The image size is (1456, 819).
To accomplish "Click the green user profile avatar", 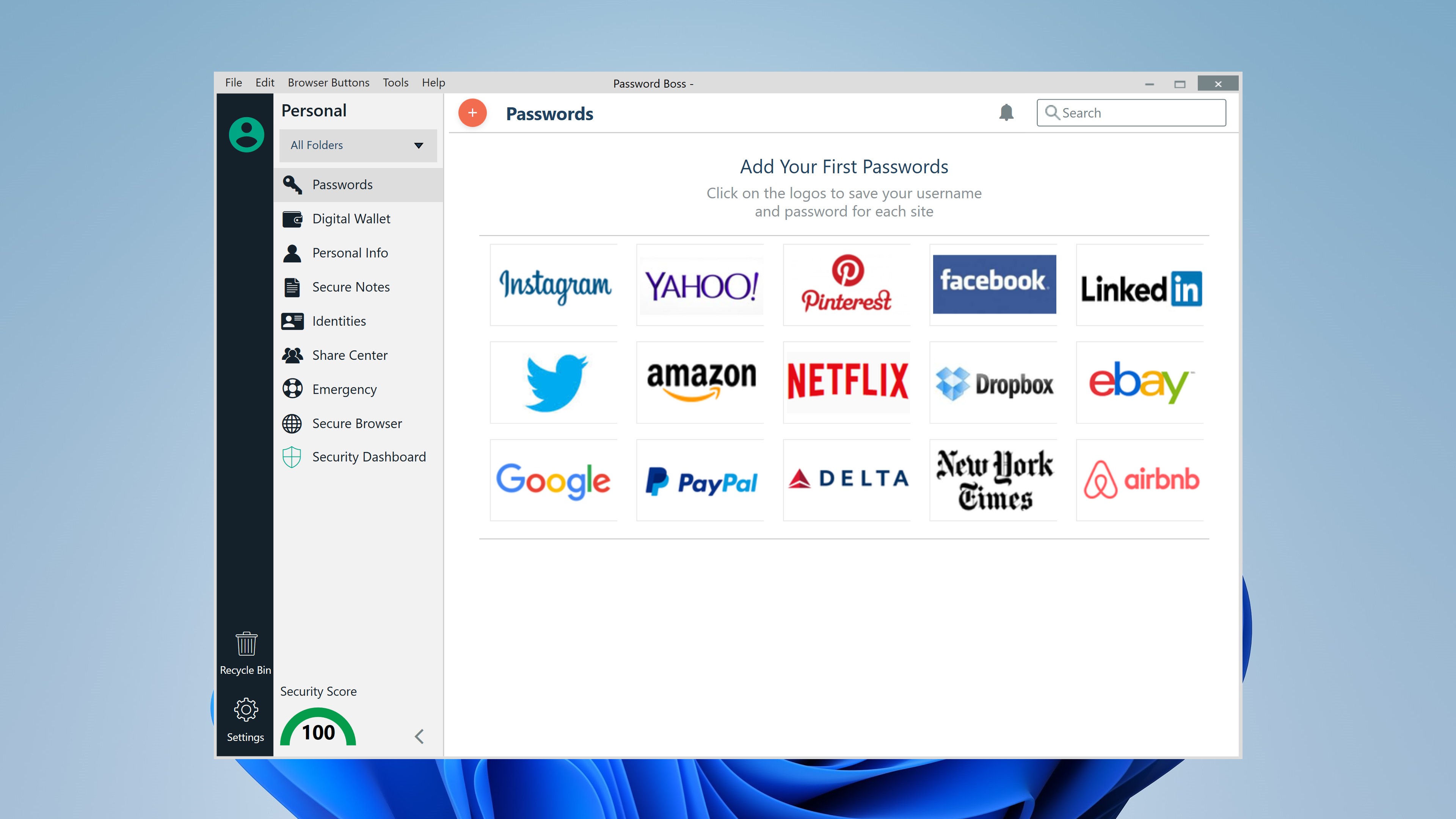I will click(246, 135).
